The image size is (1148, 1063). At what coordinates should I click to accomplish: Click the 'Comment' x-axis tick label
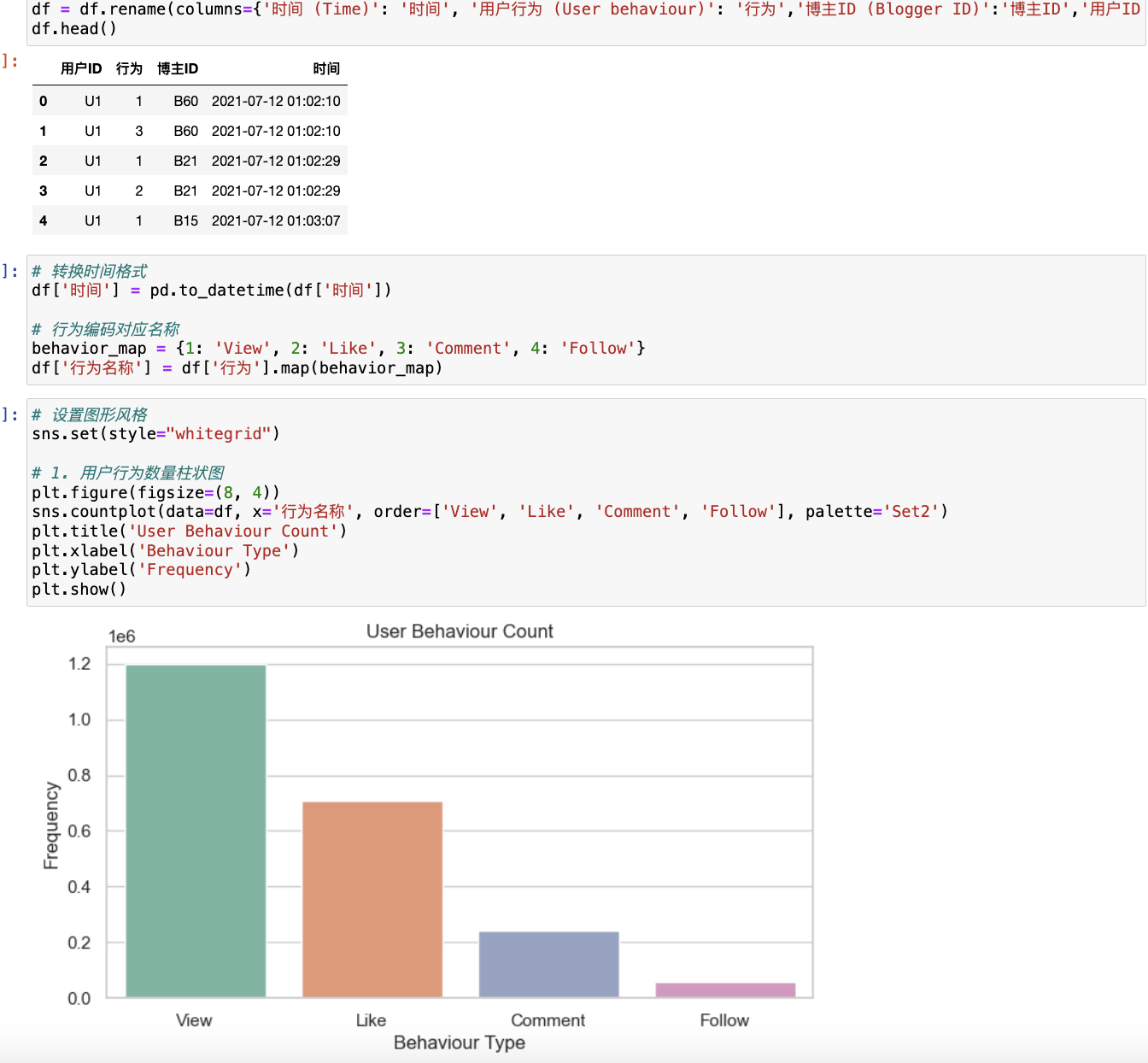pos(548,1020)
